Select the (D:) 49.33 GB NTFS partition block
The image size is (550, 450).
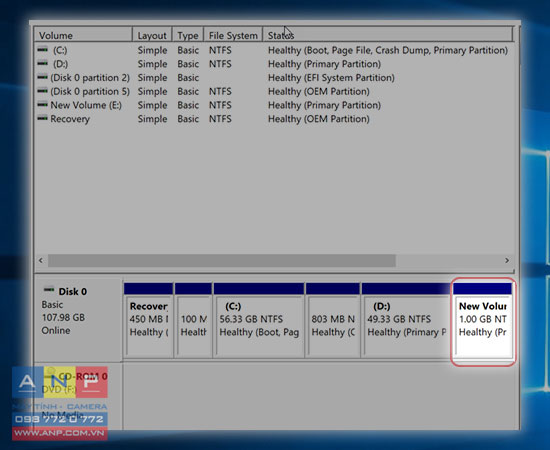pos(407,321)
